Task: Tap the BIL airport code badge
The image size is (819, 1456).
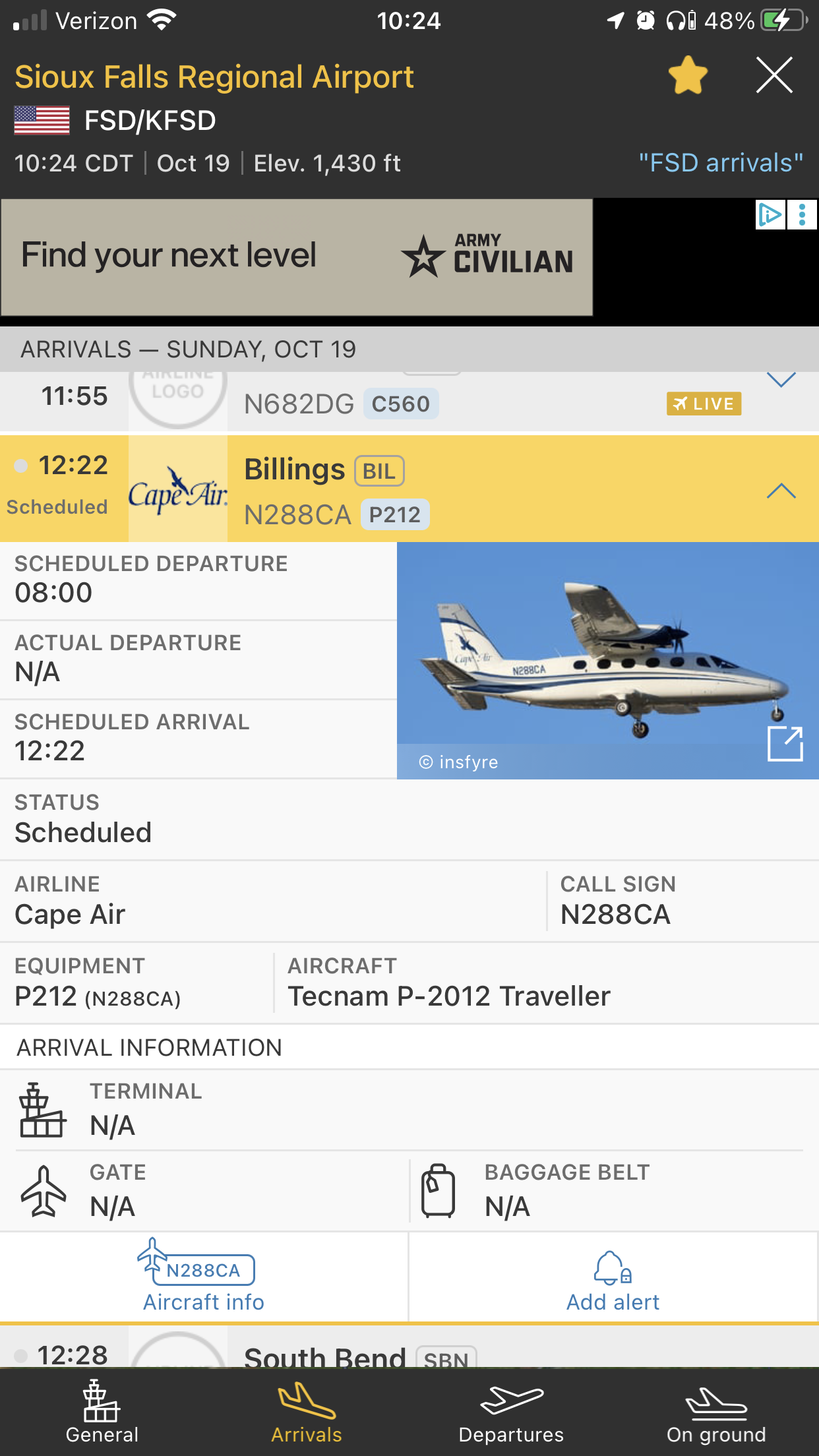Action: point(379,471)
